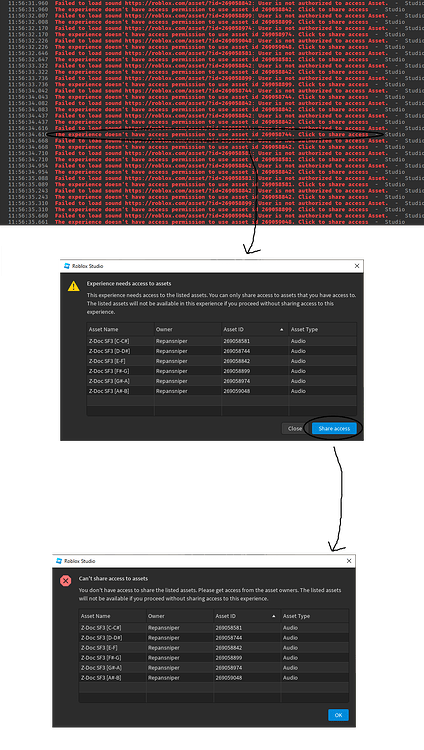This screenshot has width=424, height=750.
Task: Click Audio type of [E-F] in Experience needs access dialog
Action: tap(298, 361)
